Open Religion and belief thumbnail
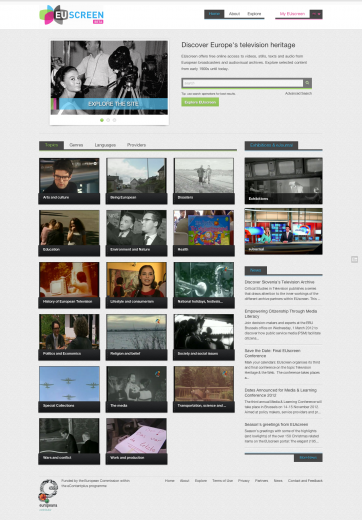The image size is (362, 520). click(x=136, y=337)
